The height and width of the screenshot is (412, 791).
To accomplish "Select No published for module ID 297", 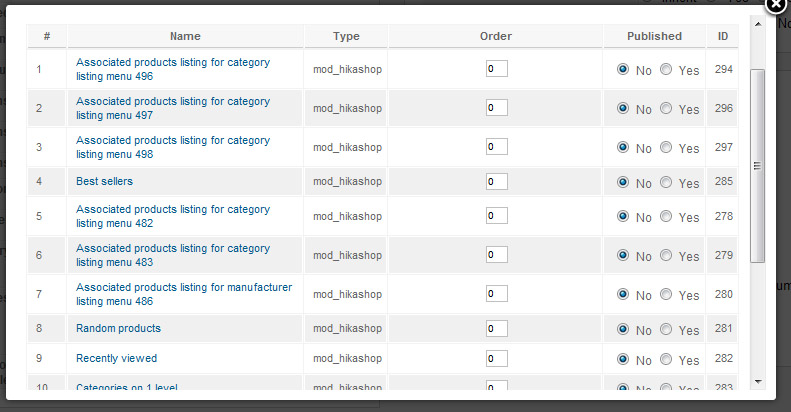I will 623,147.
